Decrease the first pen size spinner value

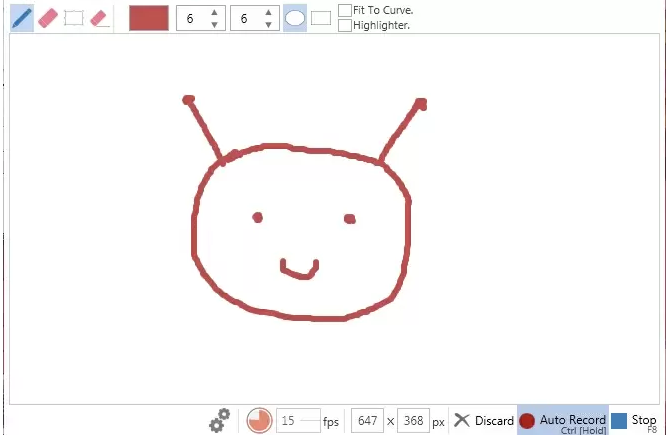214,25
